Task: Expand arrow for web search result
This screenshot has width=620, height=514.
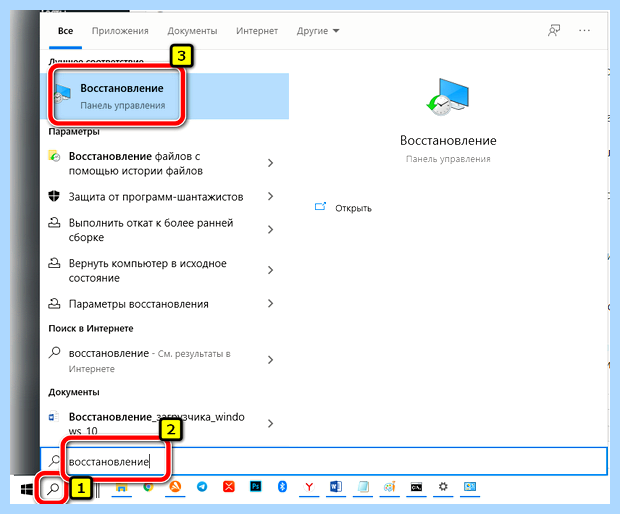Action: click(x=270, y=360)
